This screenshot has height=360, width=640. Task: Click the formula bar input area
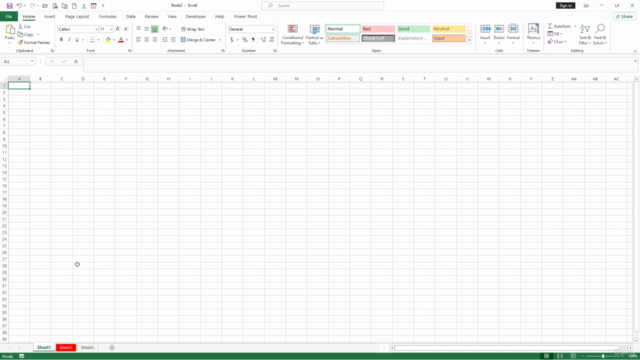tap(358, 64)
